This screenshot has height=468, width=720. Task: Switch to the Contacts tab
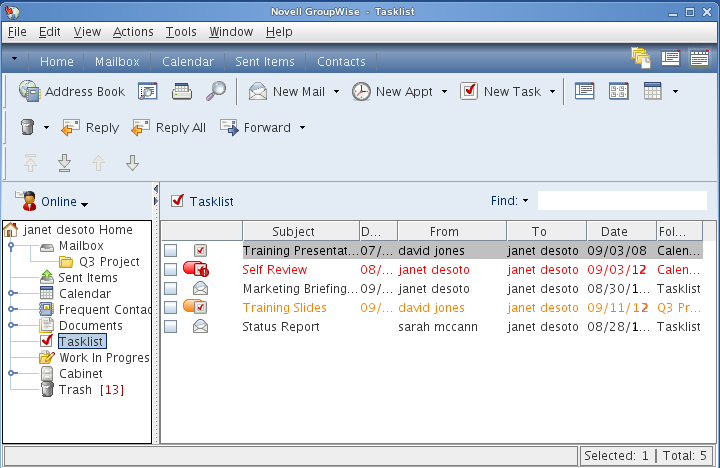click(341, 62)
